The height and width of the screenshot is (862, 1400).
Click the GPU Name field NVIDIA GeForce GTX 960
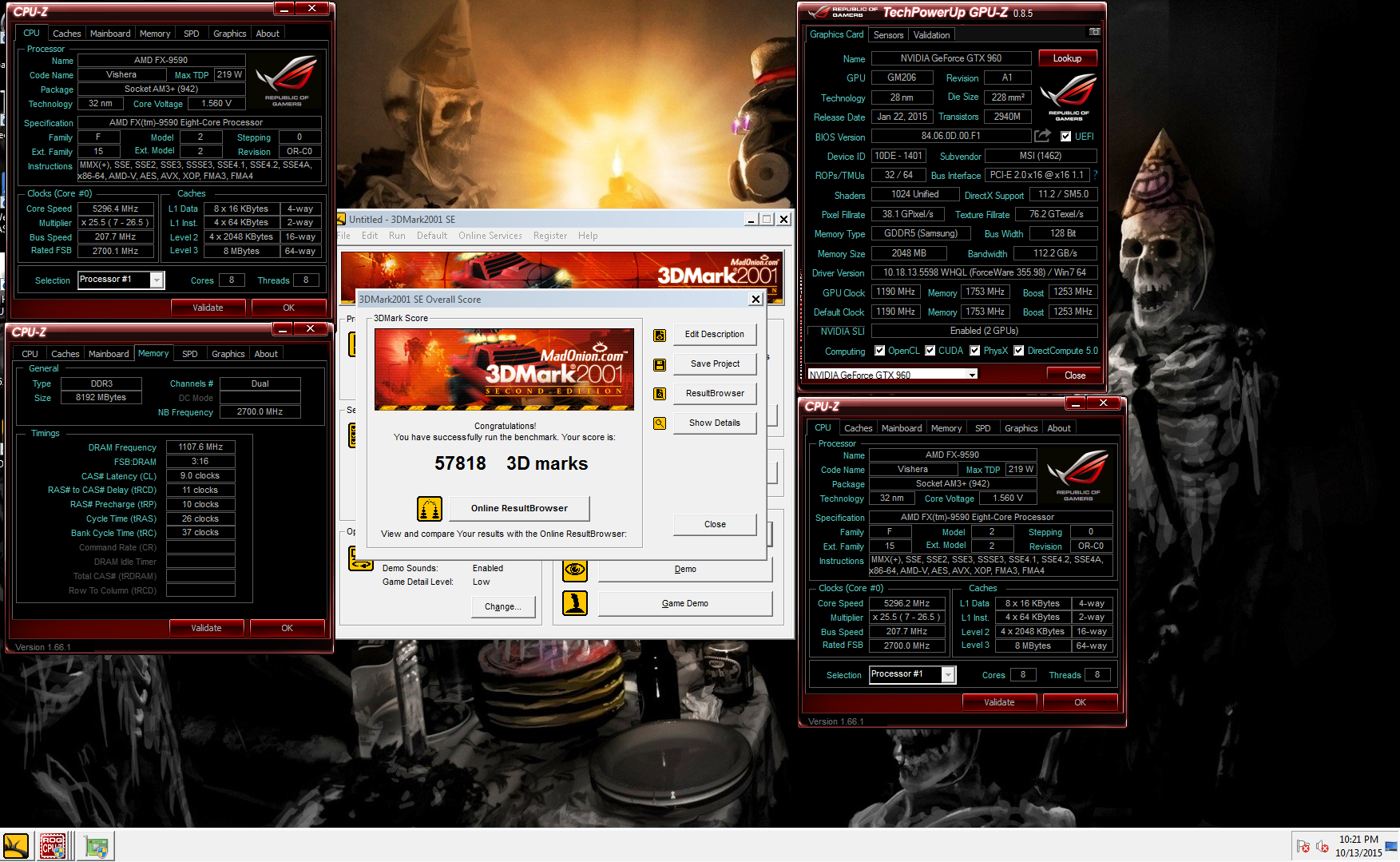pos(951,58)
